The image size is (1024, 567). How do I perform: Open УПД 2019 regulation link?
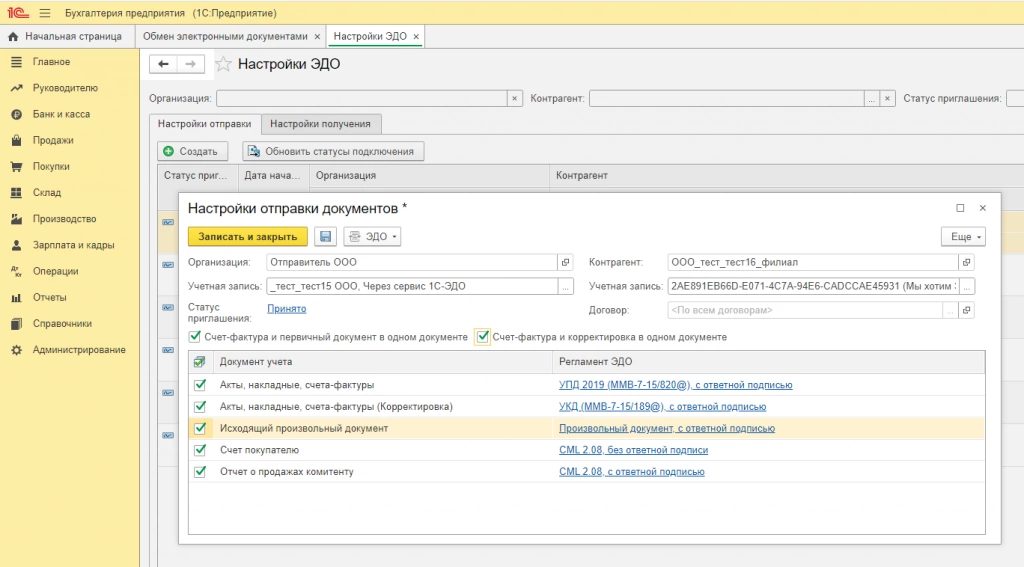coord(675,384)
